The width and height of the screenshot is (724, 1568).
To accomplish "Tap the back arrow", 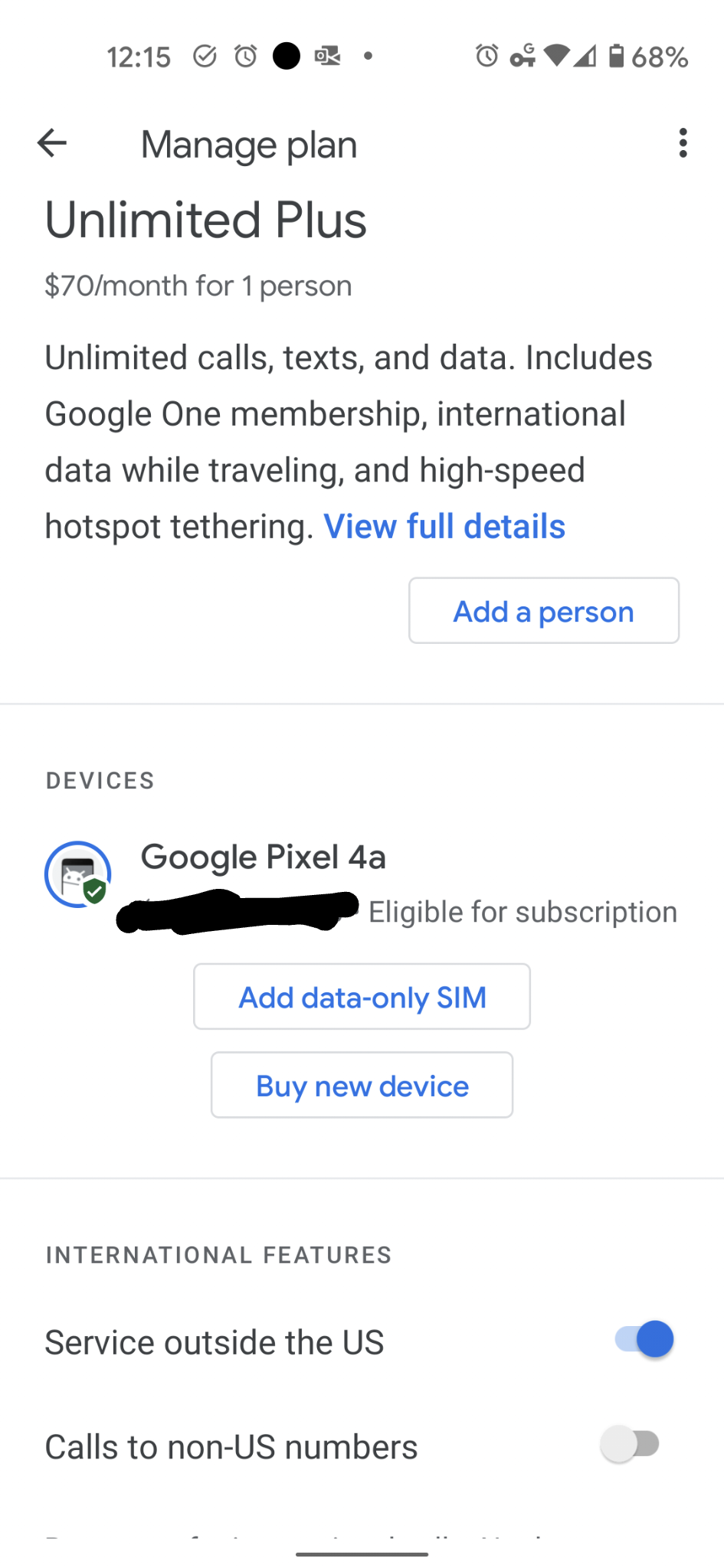I will point(52,143).
